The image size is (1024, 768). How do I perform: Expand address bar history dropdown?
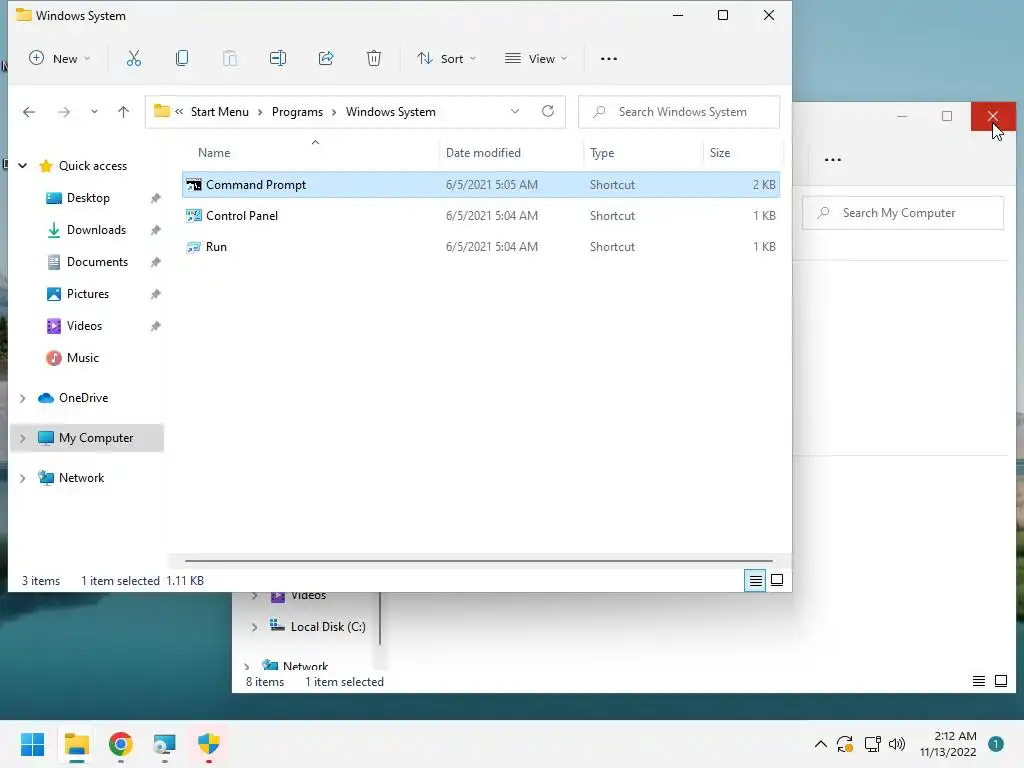tap(515, 112)
